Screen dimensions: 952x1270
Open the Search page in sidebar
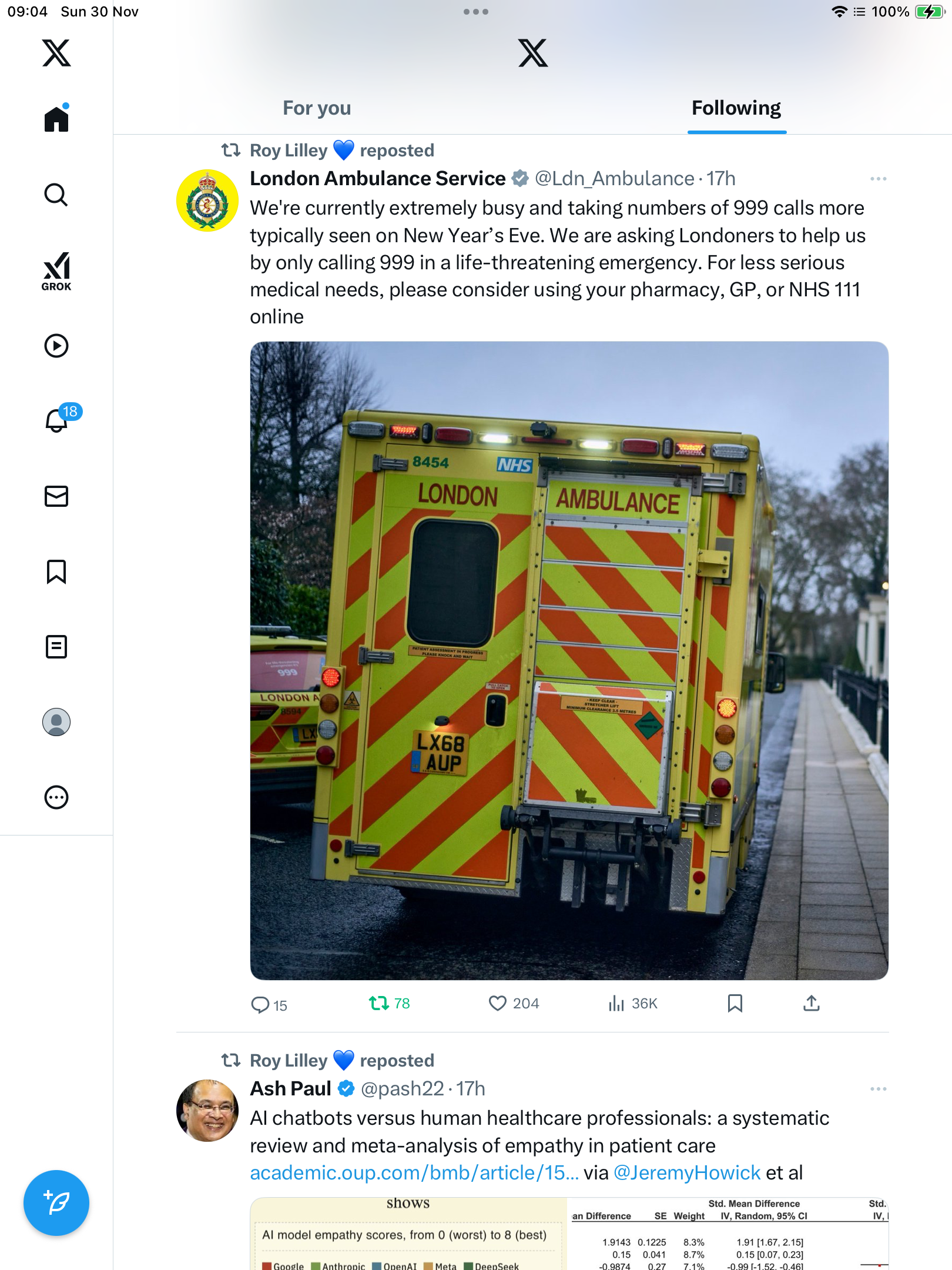[x=56, y=195]
